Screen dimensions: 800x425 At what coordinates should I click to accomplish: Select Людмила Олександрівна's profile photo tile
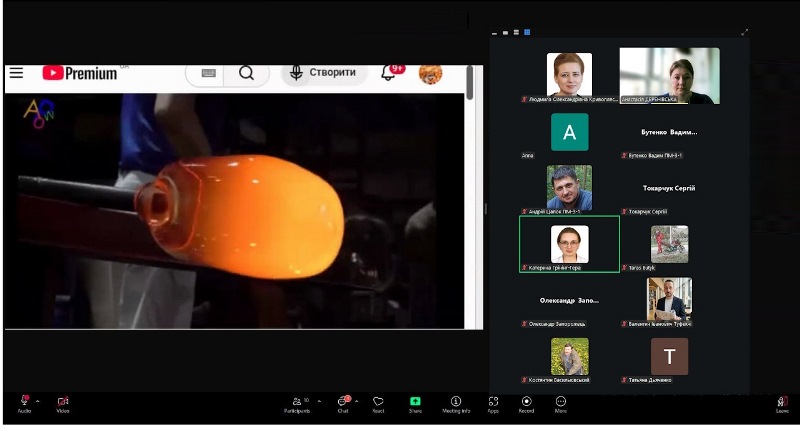click(x=569, y=74)
